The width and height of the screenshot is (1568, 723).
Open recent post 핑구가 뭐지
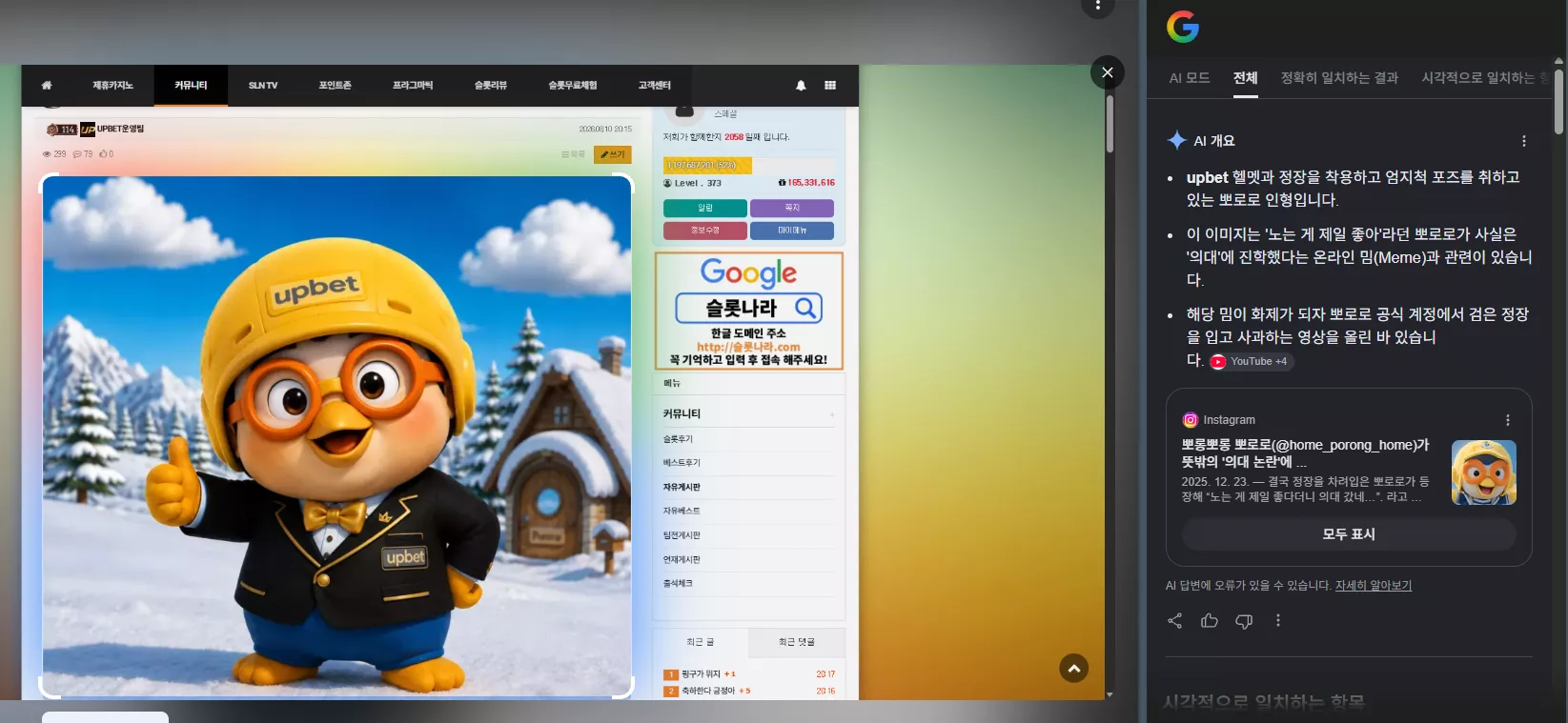point(701,674)
